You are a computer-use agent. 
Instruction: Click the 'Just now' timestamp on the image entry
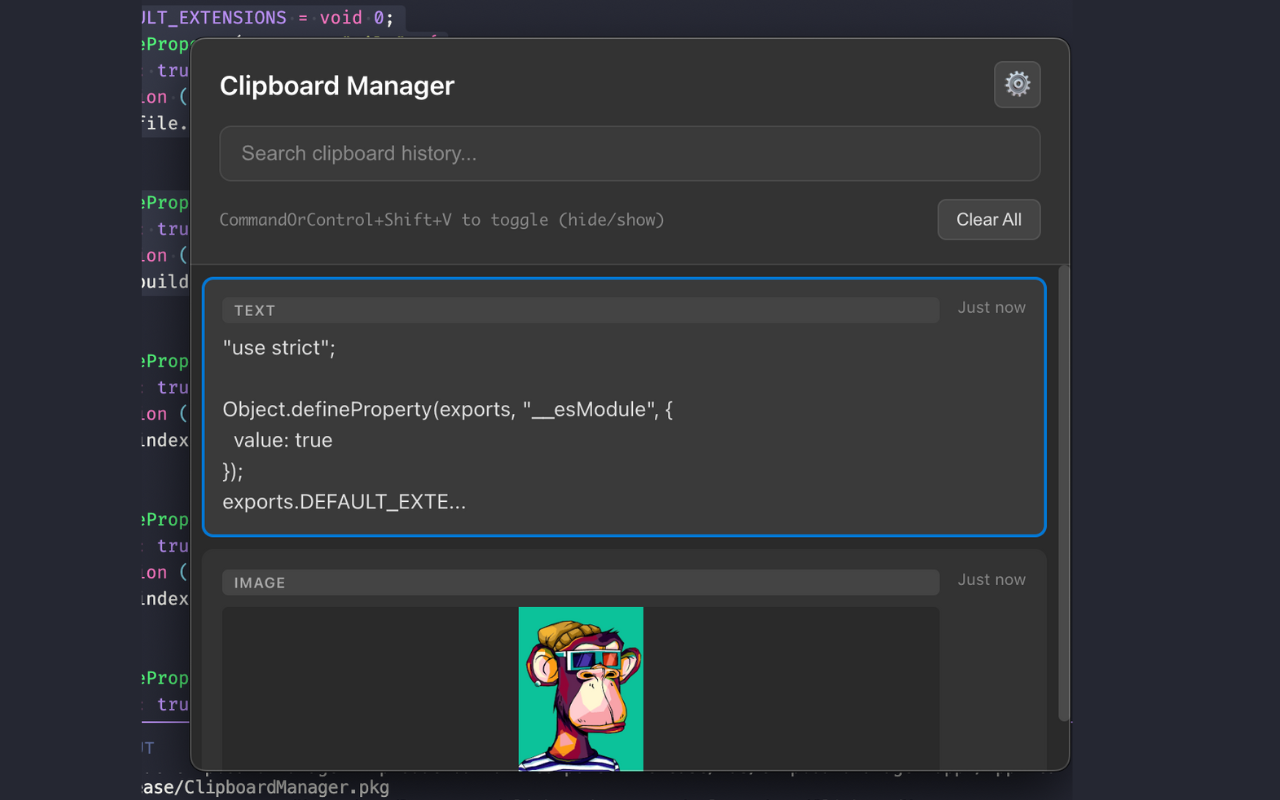pyautogui.click(x=991, y=579)
